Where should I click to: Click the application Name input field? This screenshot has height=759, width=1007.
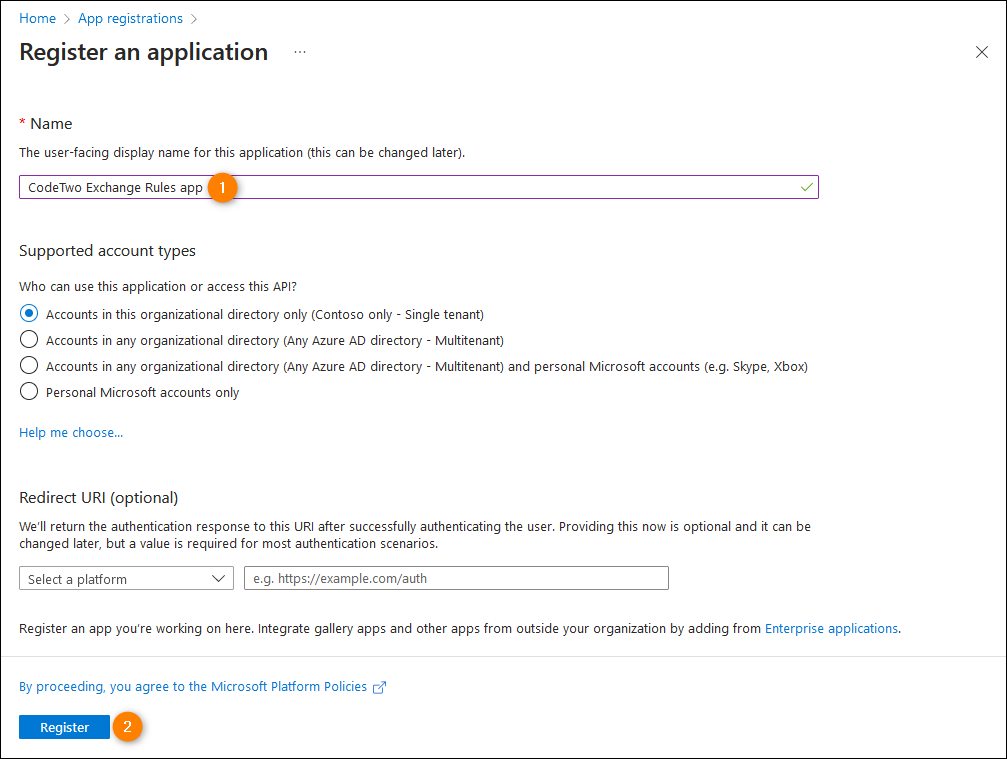click(419, 187)
